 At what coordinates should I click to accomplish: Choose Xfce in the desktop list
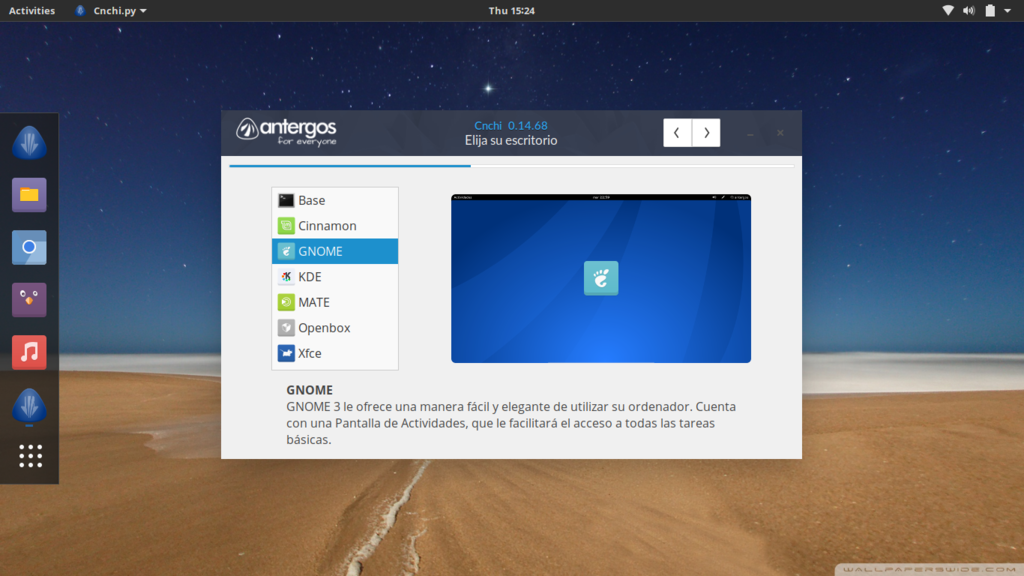tap(335, 353)
